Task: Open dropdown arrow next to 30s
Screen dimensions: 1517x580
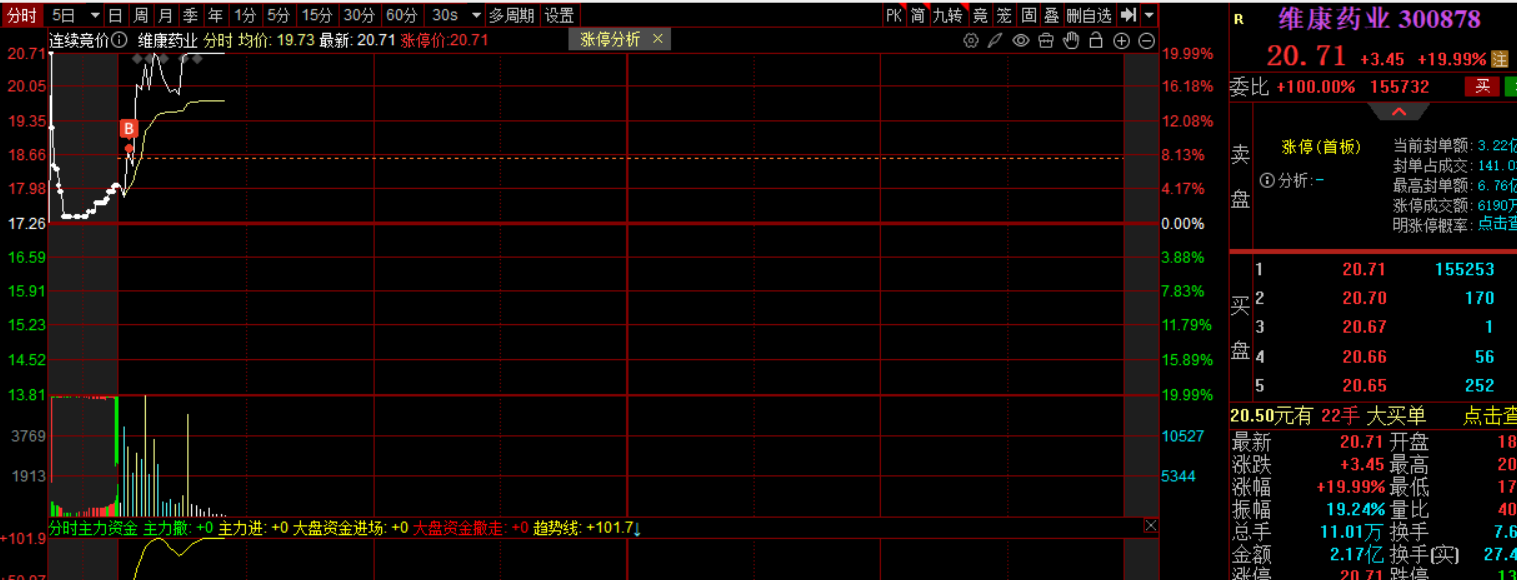Action: [x=475, y=15]
